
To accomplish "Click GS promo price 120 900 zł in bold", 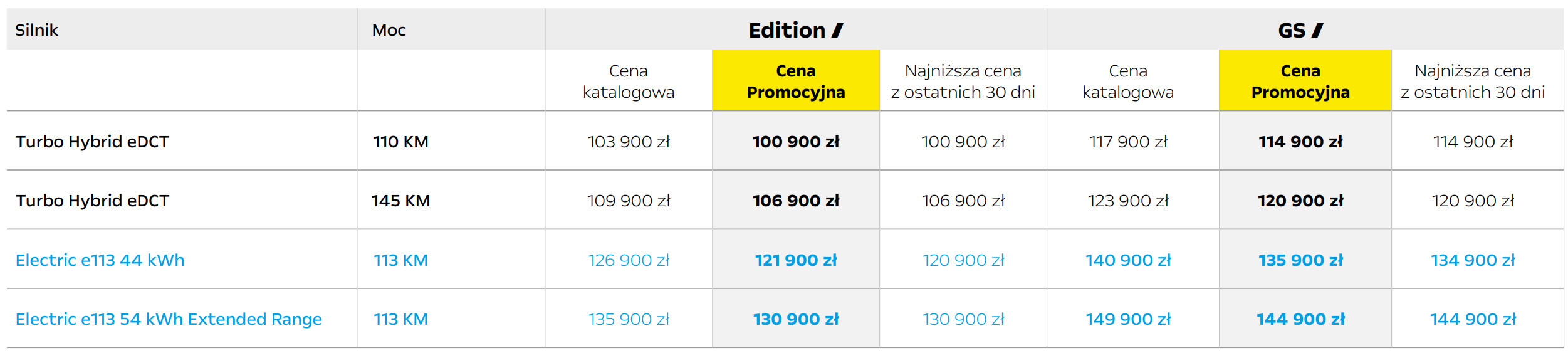I will [x=1300, y=201].
